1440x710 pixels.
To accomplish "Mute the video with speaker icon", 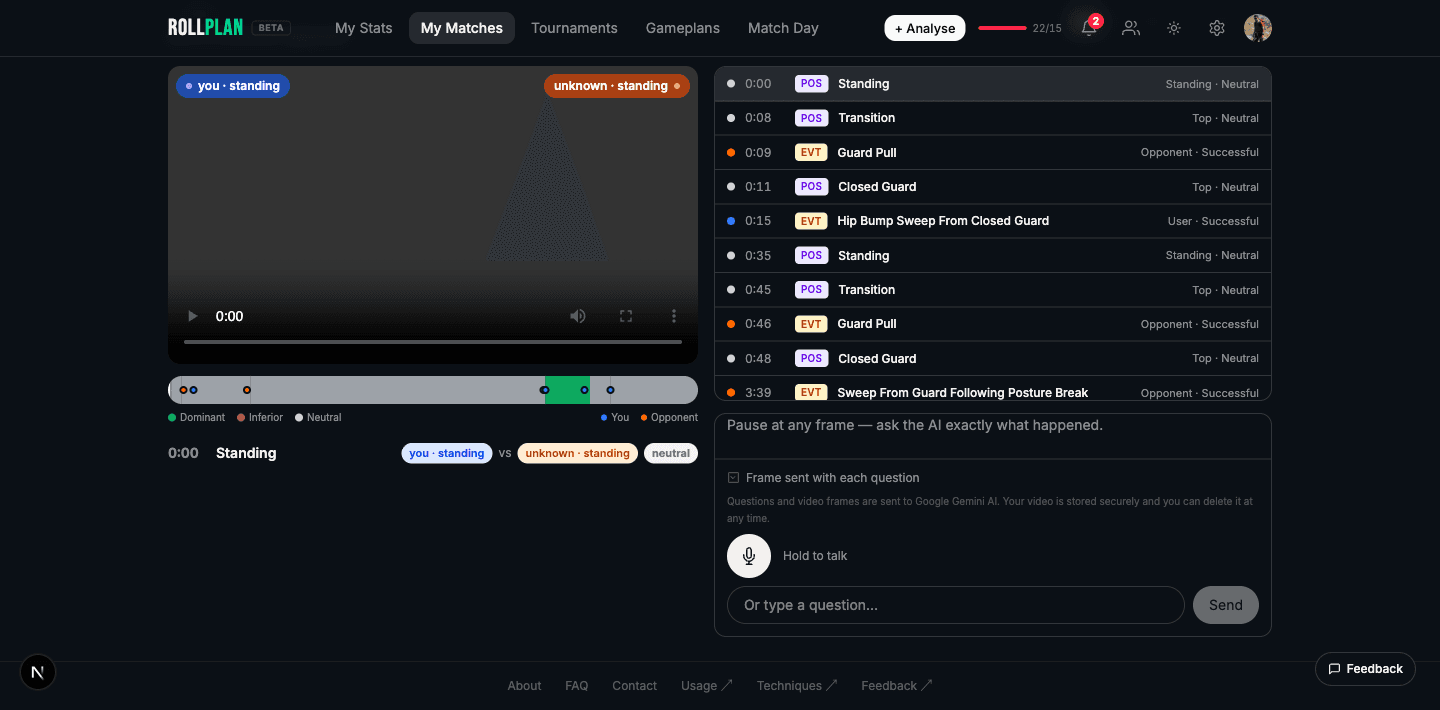I will coord(578,316).
